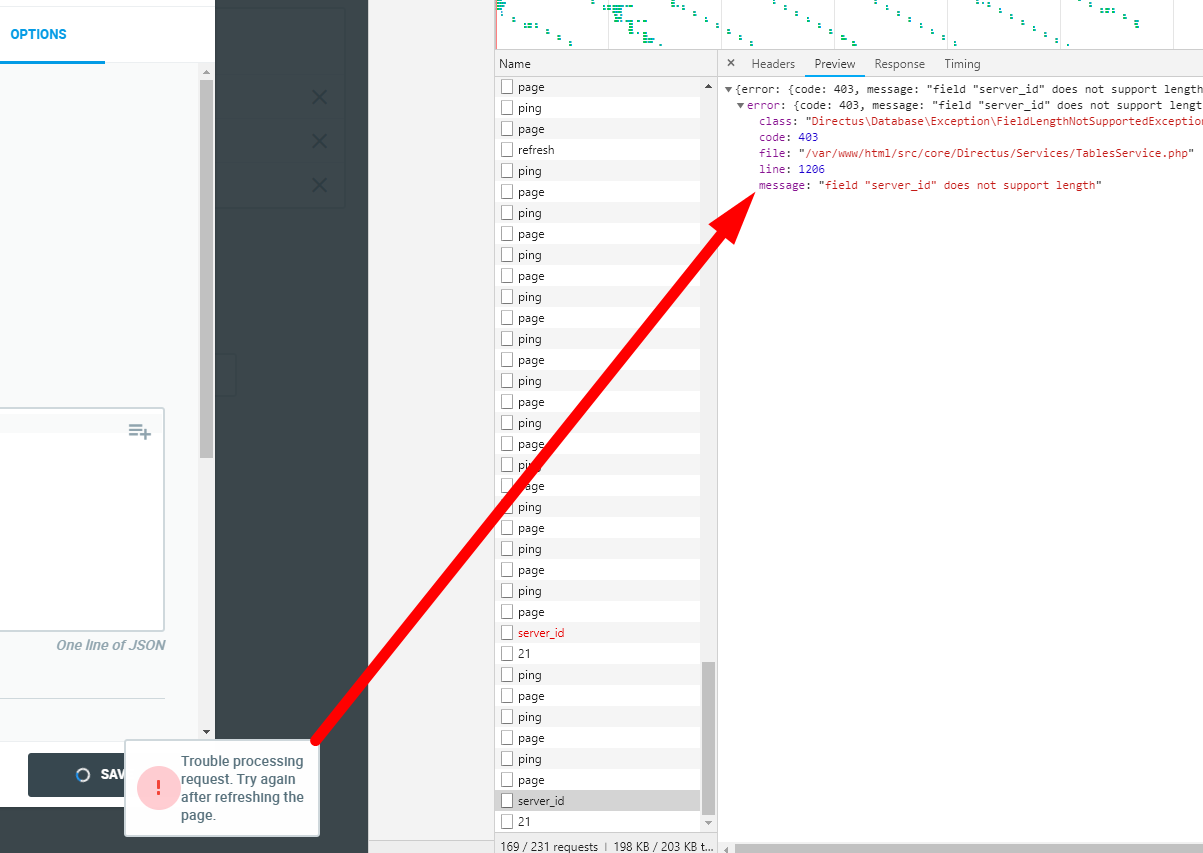The image size is (1203, 853).
Task: Click the loading spinner on the SAVE button
Action: (83, 774)
